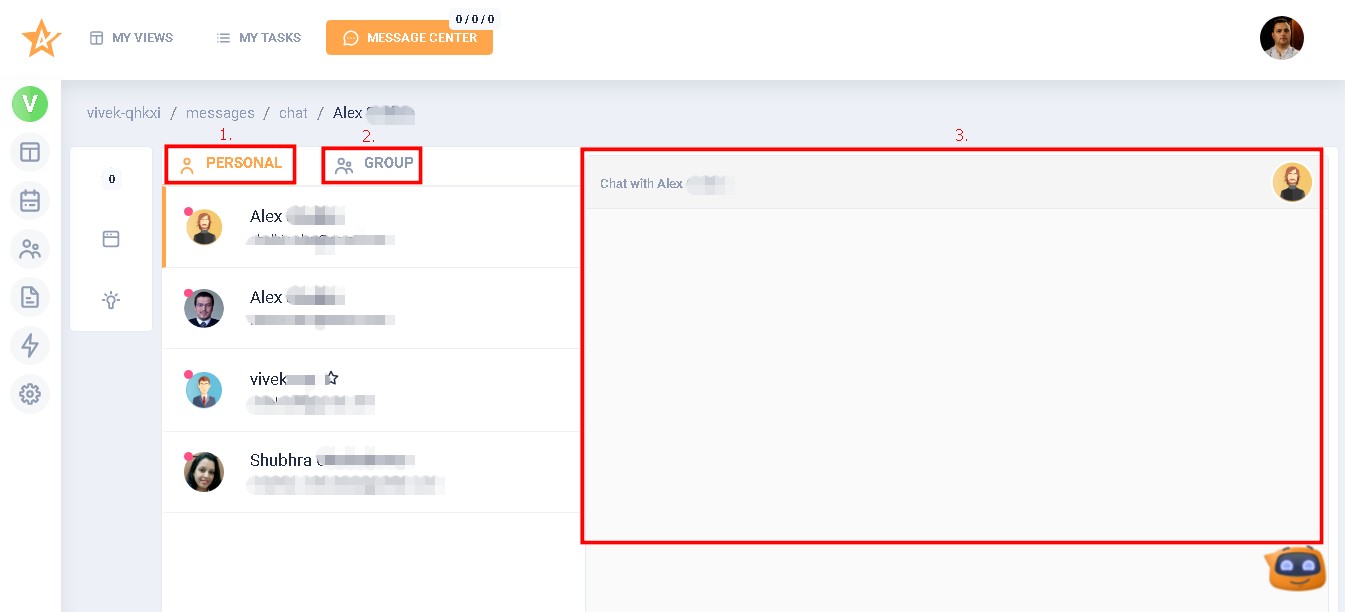Click your profile avatar at top right
The image size is (1345, 612).
(1281, 37)
